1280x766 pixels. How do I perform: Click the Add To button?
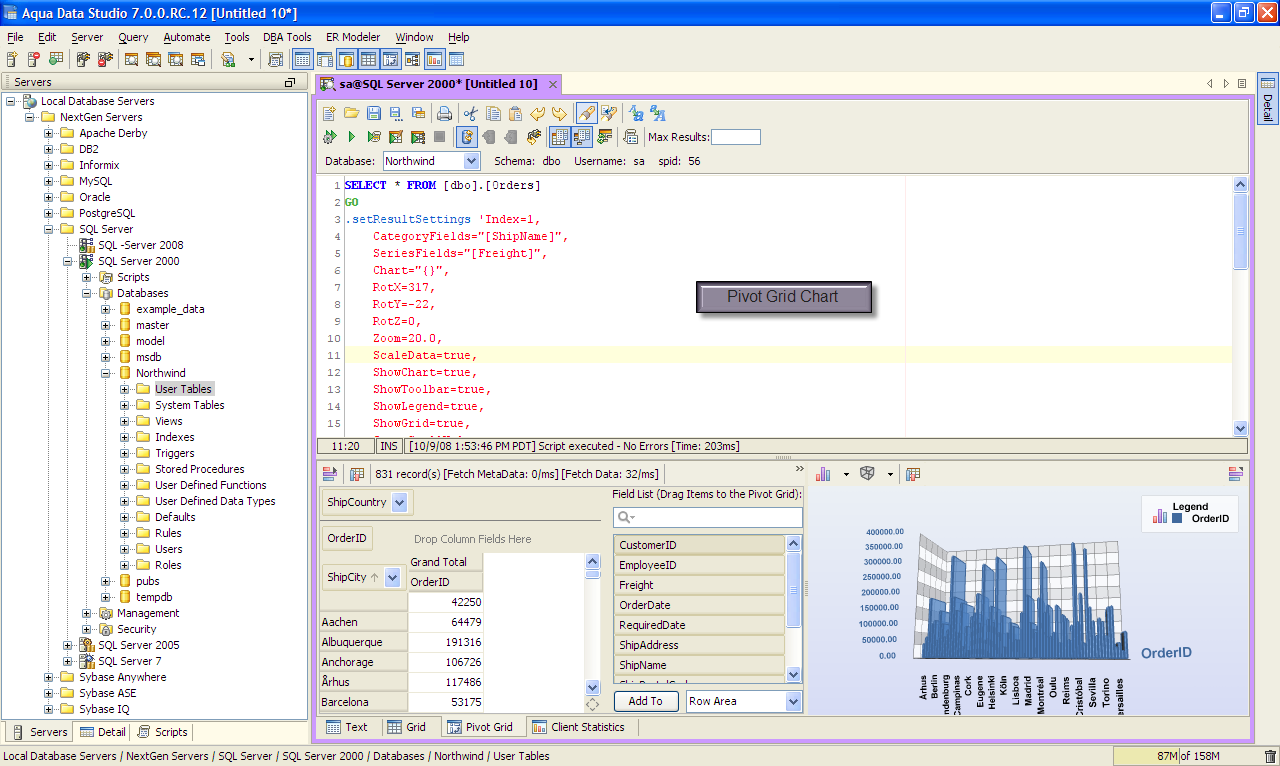(645, 701)
